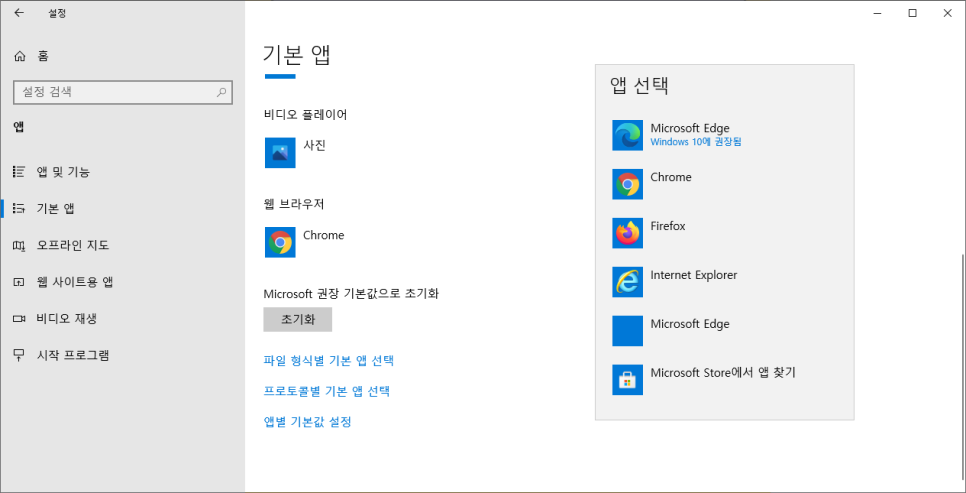Screen dimensions: 966x493
Task: Click the 비디오 재생 camera icon
Action: click(19, 319)
